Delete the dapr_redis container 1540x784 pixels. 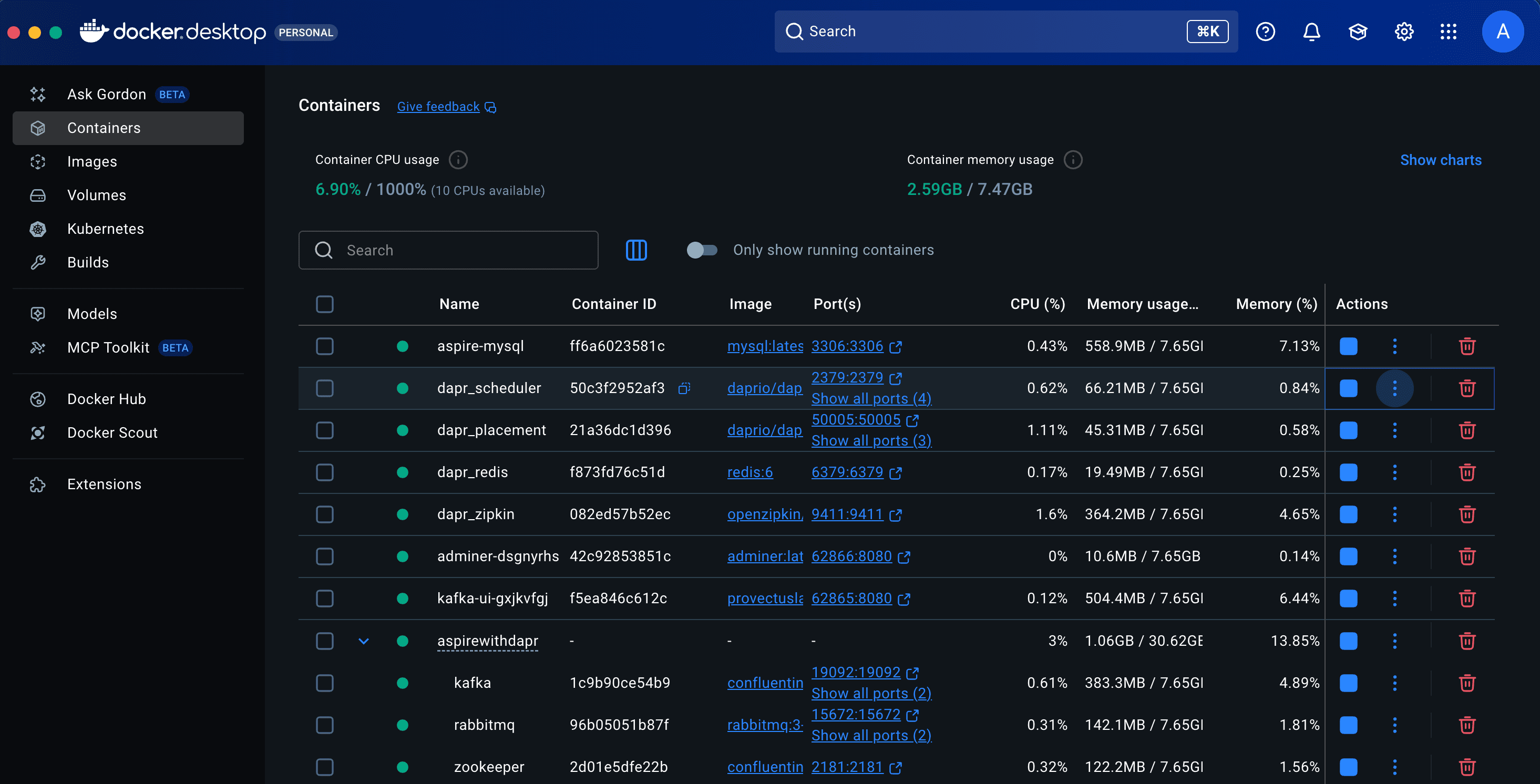1467,472
